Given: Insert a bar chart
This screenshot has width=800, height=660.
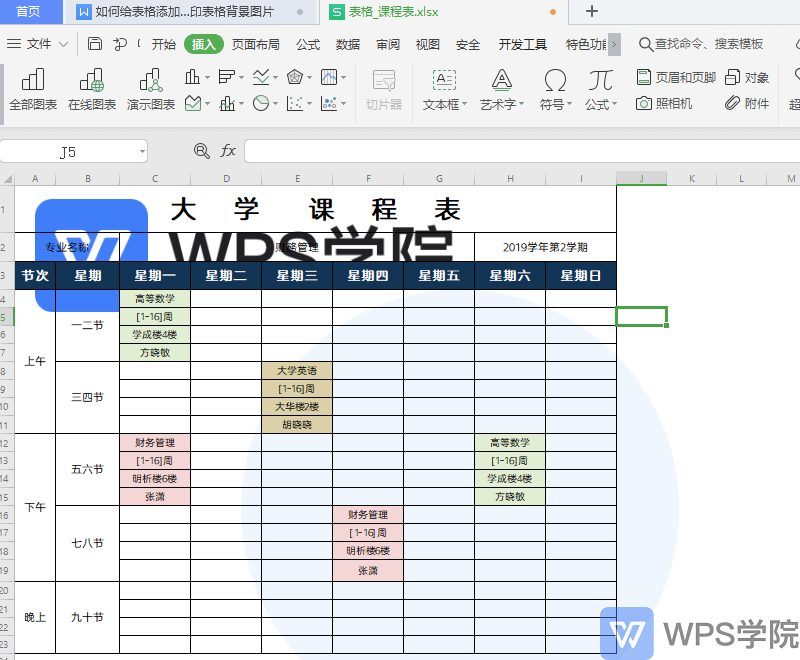Looking at the screenshot, I should point(226,78).
